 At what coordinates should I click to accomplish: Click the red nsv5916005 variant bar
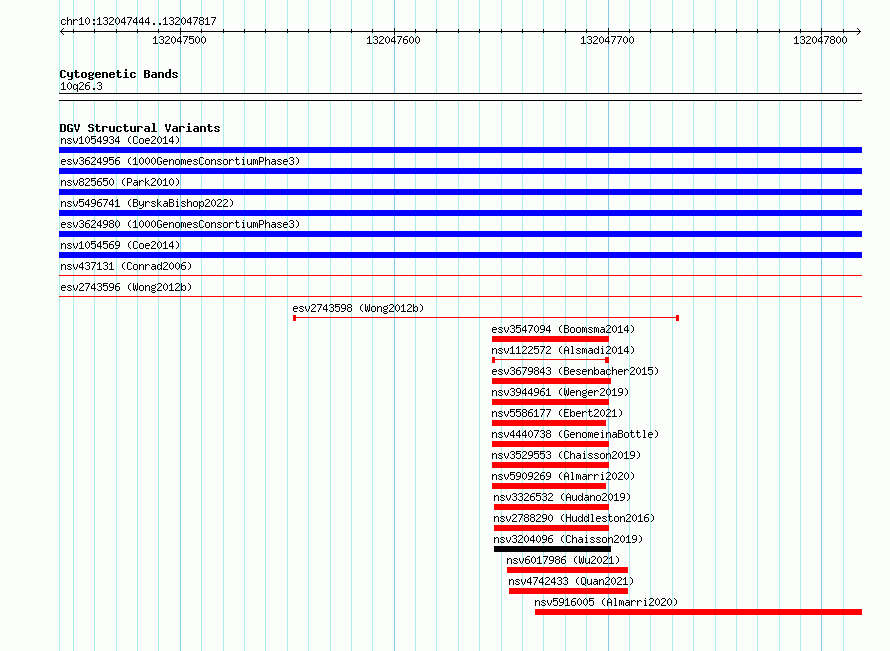698,612
